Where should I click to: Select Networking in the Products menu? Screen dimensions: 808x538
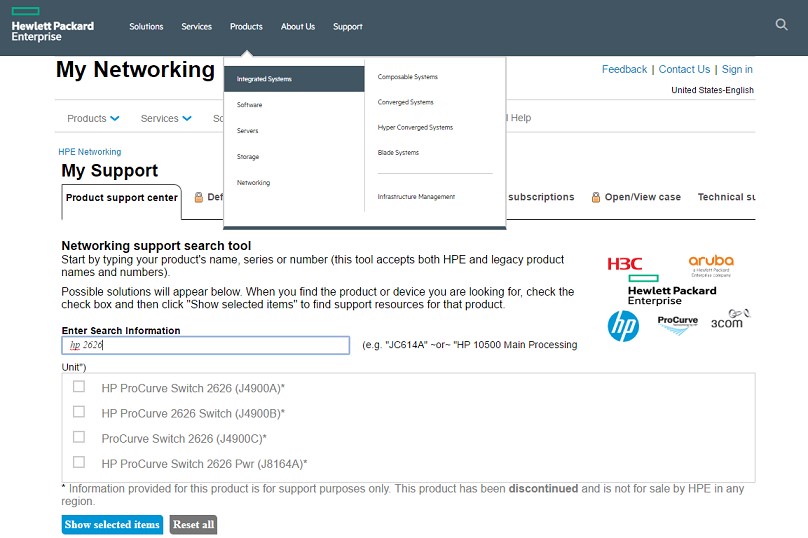tap(254, 182)
